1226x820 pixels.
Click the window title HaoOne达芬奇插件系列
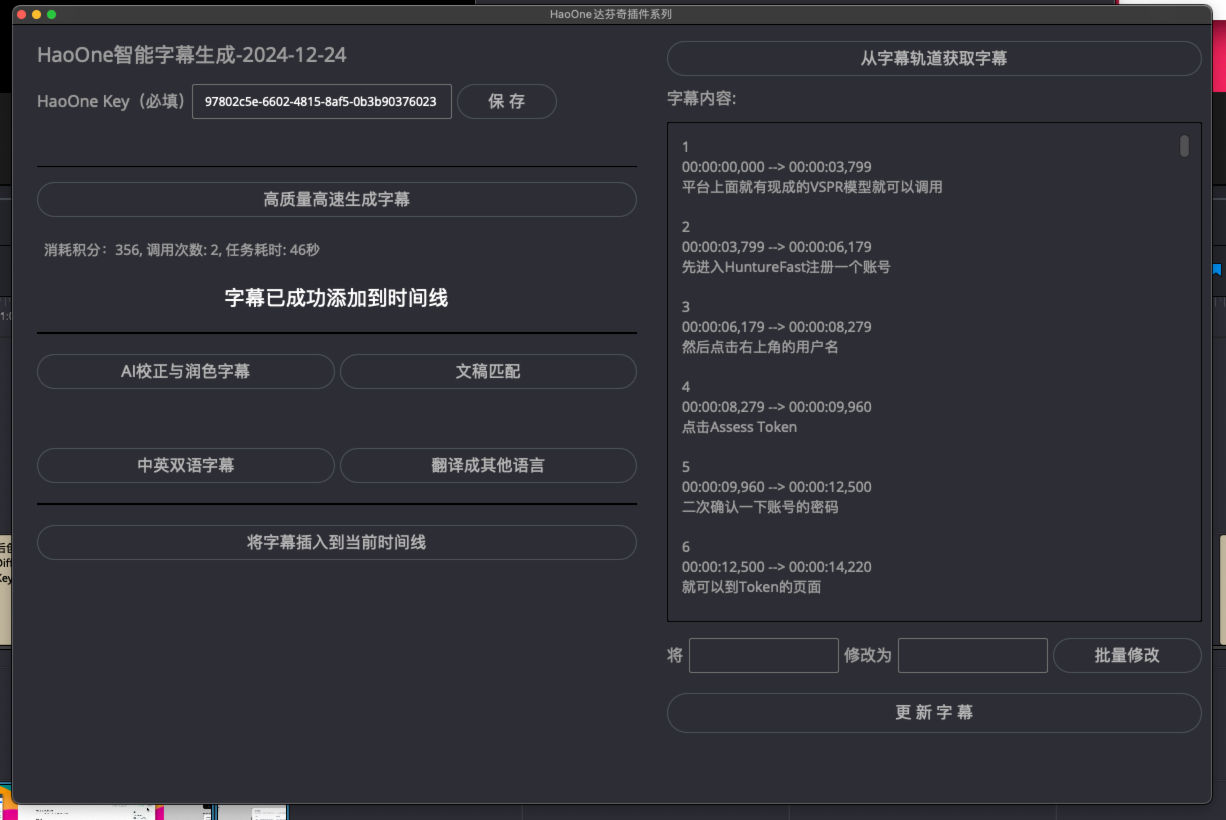tap(611, 14)
